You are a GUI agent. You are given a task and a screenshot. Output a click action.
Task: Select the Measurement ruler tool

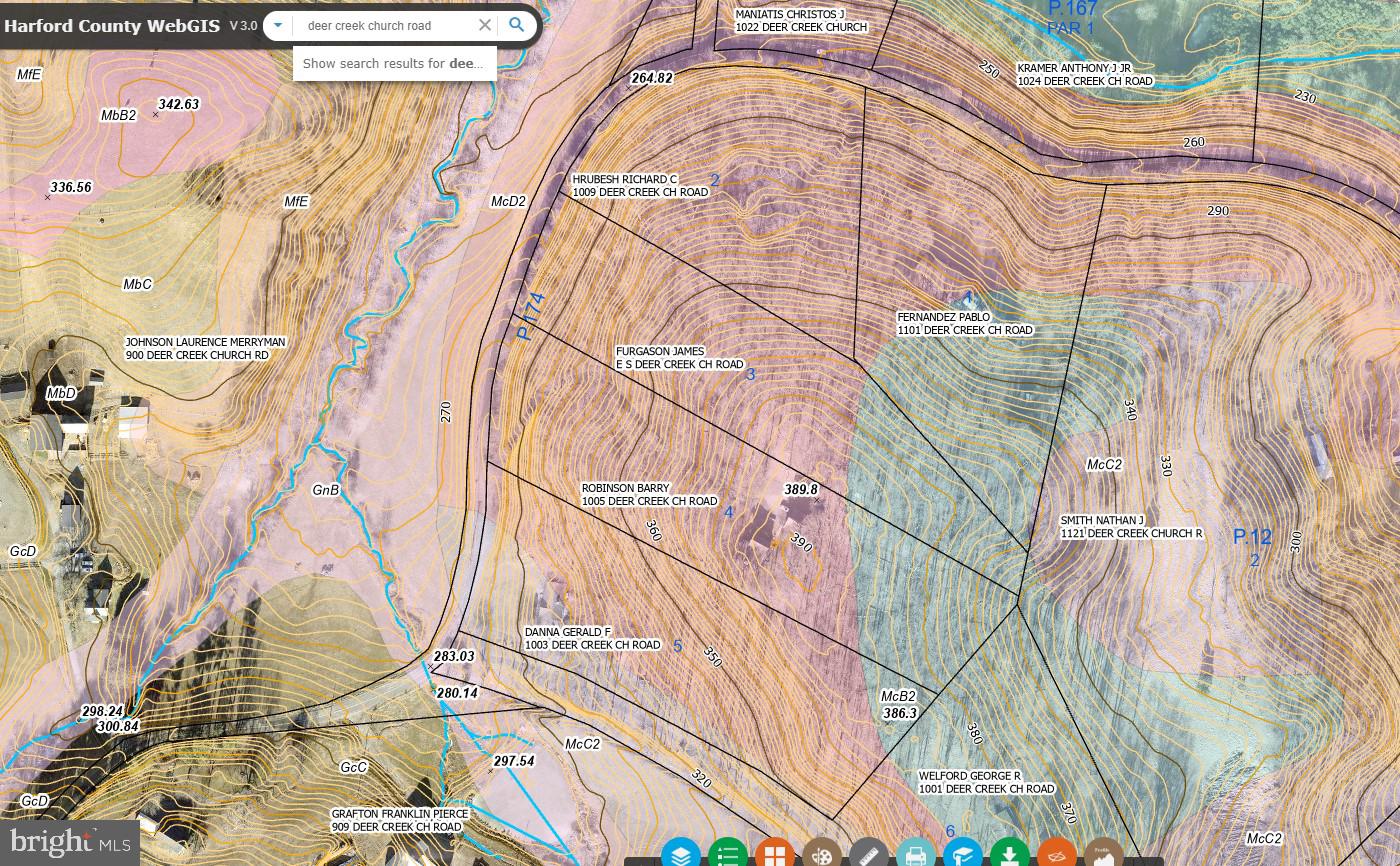point(869,855)
